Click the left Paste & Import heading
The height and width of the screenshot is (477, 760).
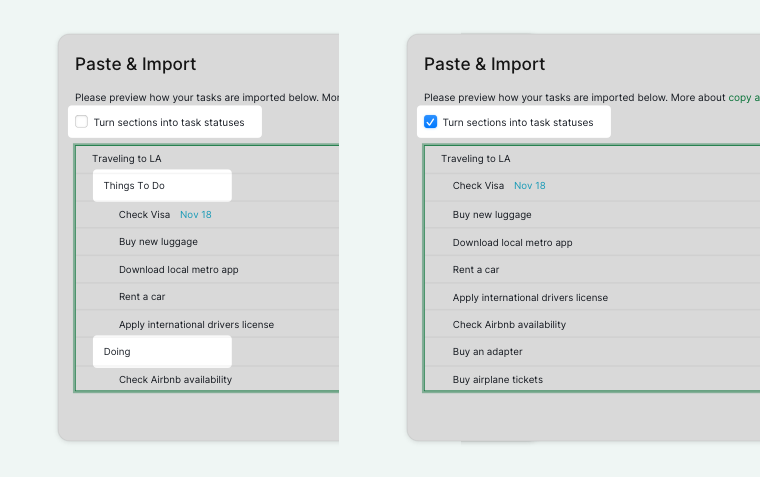coord(136,64)
